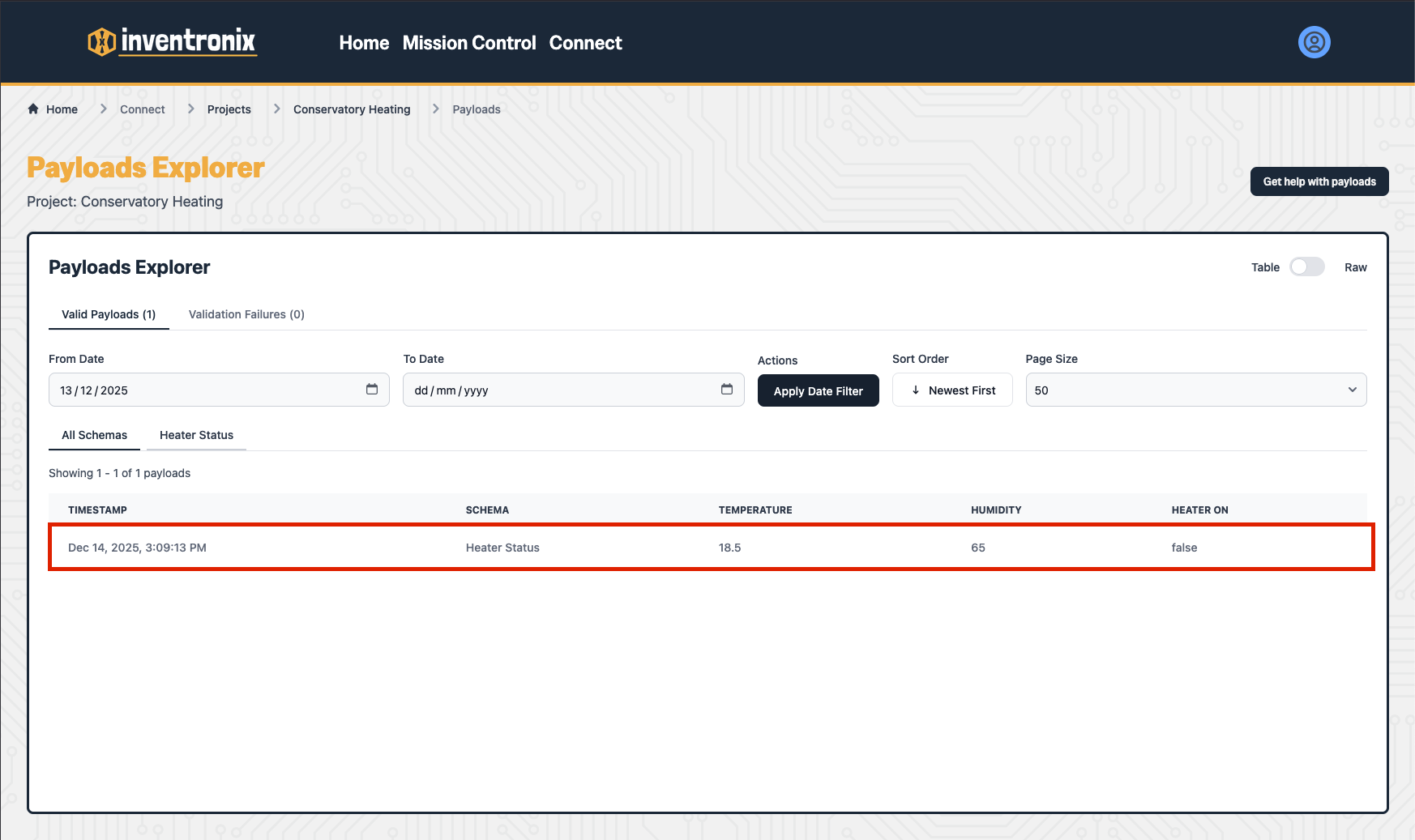
Task: Open Get help with payloads
Action: pos(1319,181)
